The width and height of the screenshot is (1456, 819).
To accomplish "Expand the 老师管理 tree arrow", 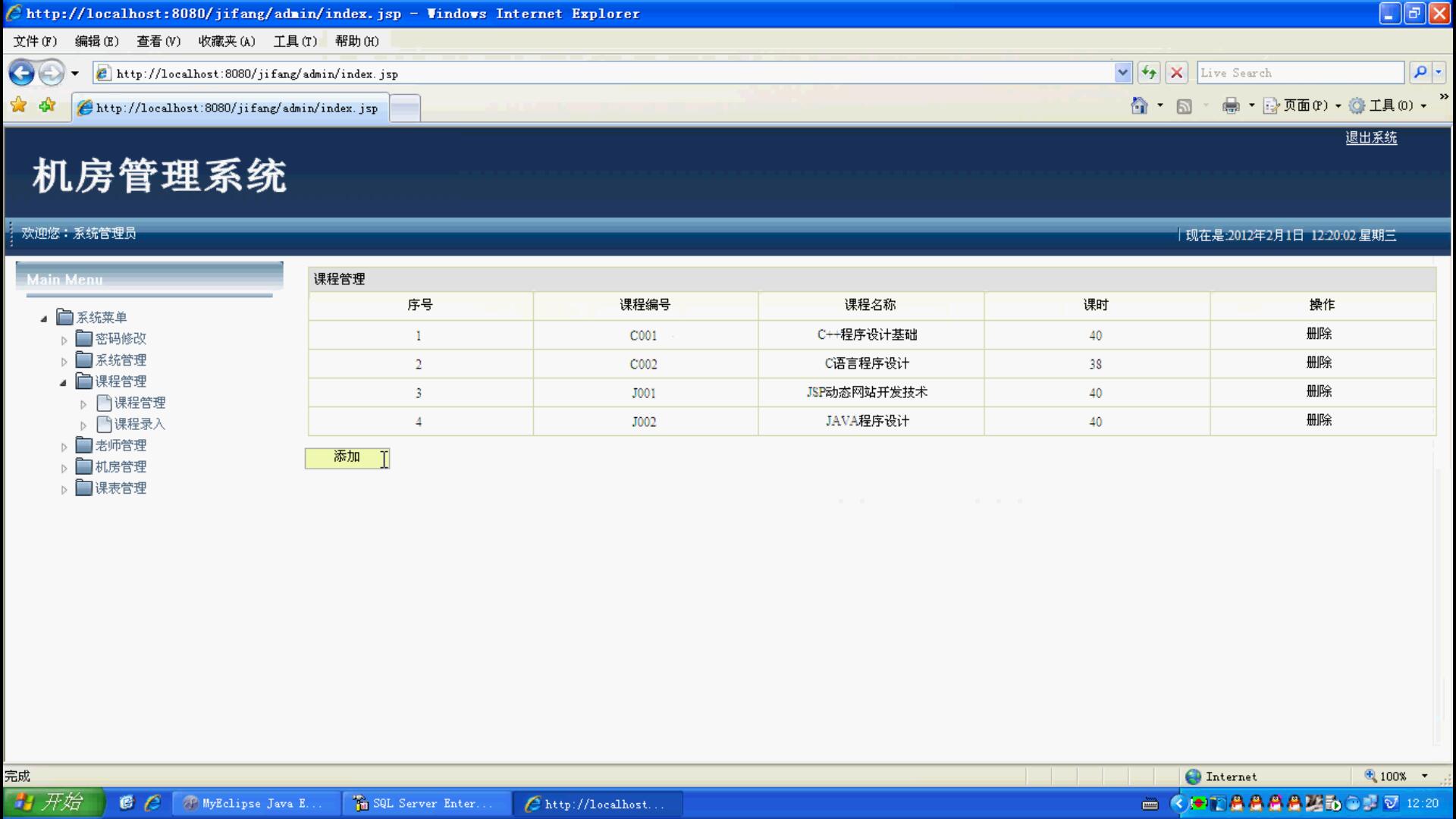I will [x=64, y=447].
